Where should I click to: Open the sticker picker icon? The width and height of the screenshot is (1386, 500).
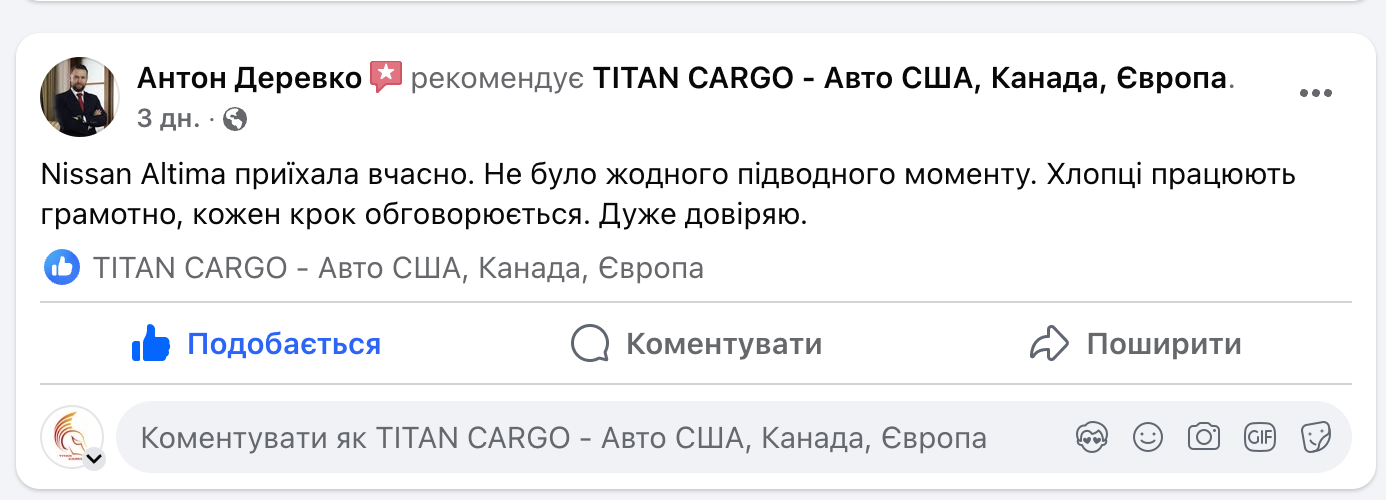coord(1315,438)
